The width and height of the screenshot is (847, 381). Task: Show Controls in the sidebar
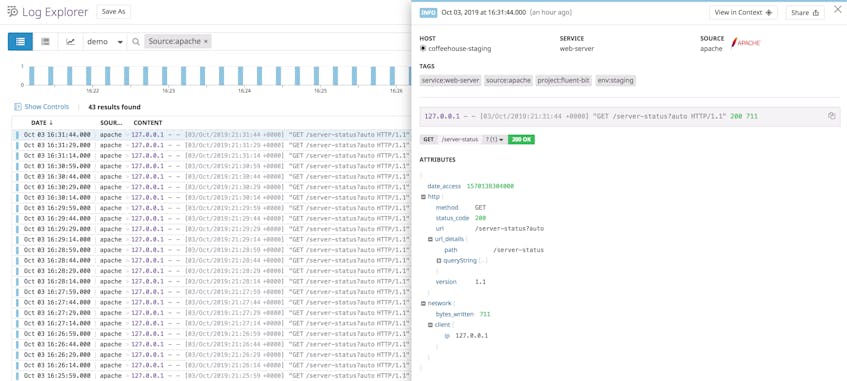click(x=42, y=107)
